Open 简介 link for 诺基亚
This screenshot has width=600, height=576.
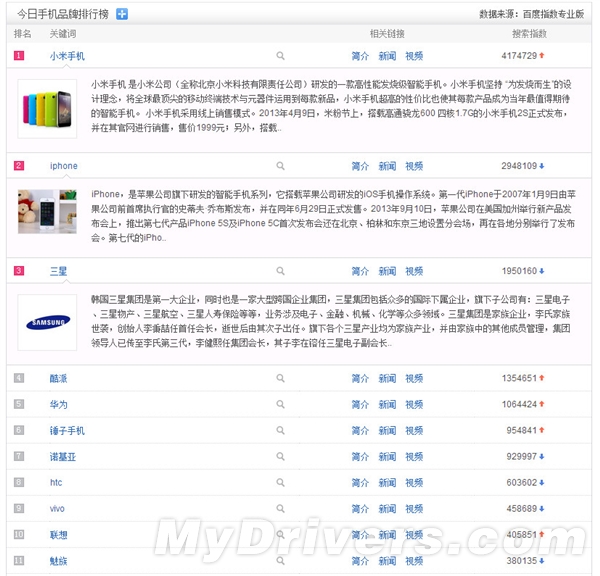point(360,456)
